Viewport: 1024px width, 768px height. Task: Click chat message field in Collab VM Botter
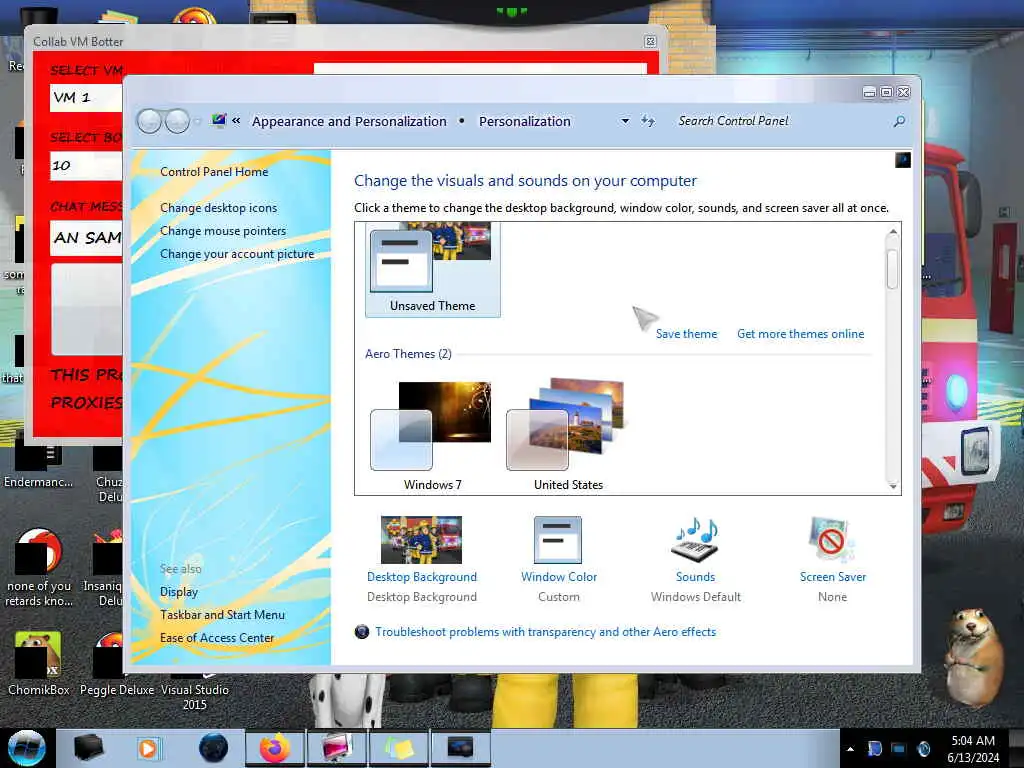tap(86, 237)
